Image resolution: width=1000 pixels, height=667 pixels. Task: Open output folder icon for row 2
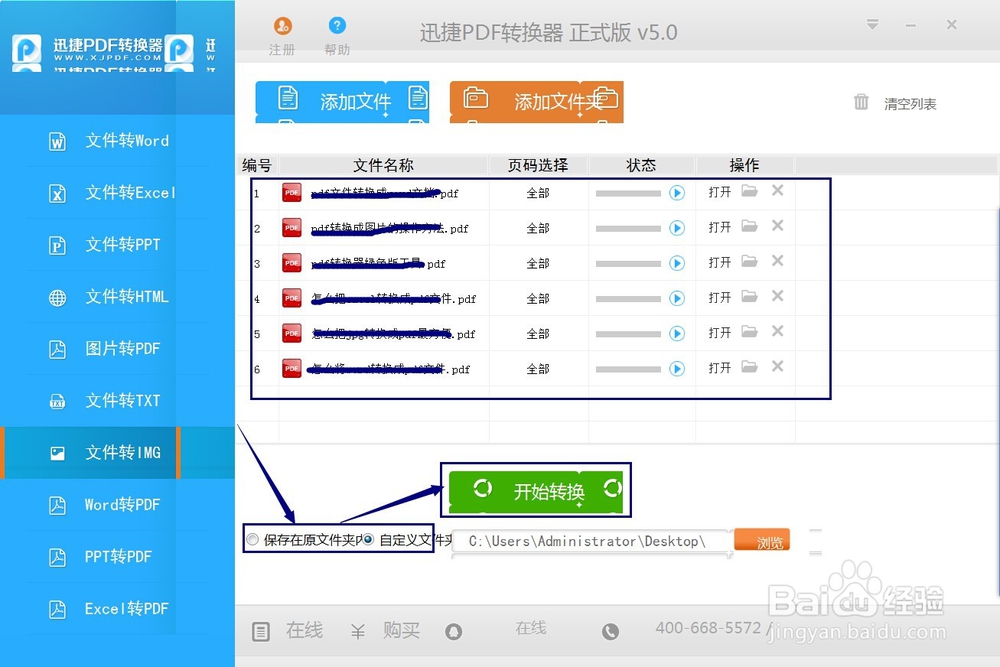749,226
